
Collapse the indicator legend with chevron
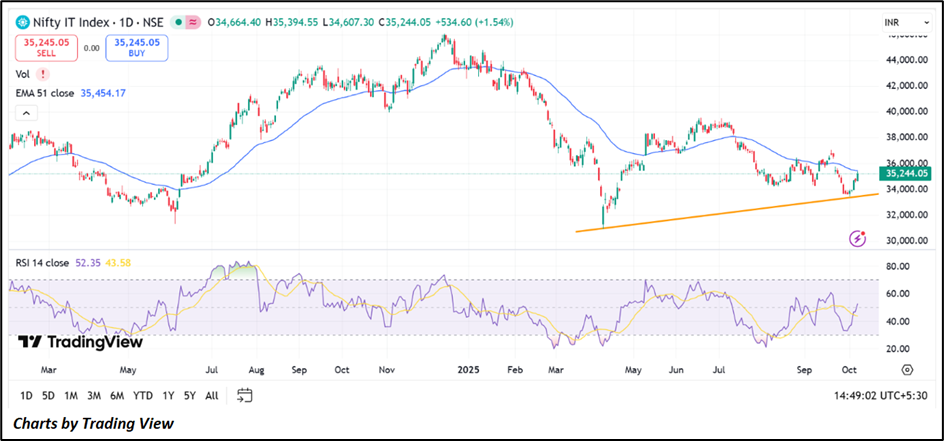22,114
